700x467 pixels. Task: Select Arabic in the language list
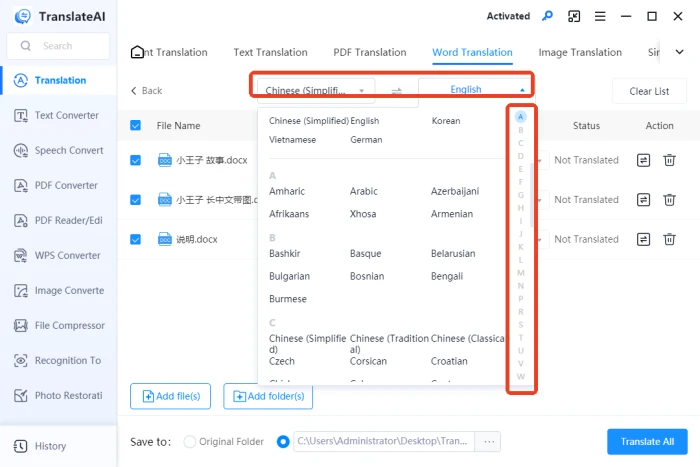click(363, 191)
